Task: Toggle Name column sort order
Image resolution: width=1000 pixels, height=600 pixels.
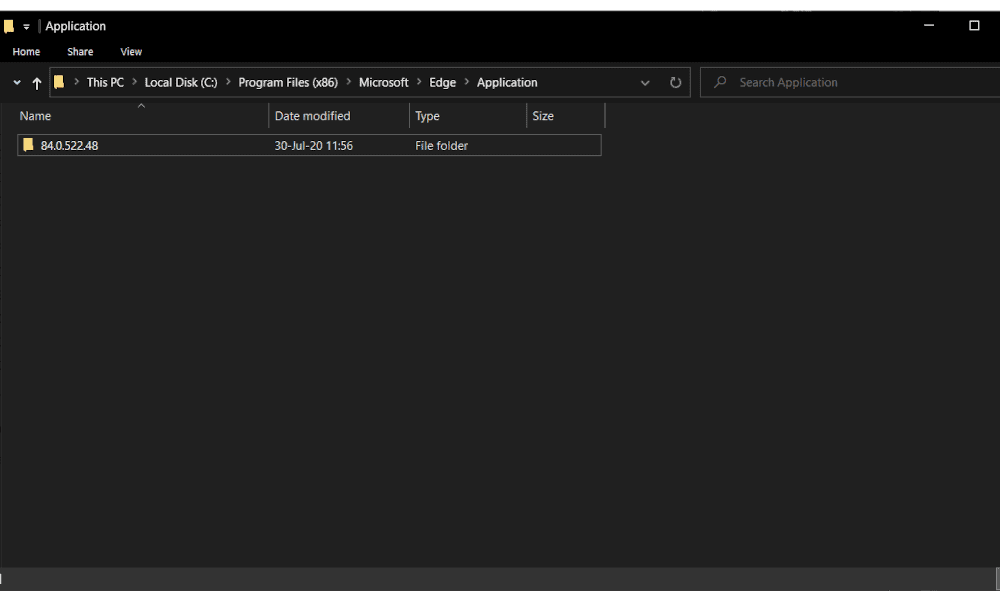Action: coord(35,115)
